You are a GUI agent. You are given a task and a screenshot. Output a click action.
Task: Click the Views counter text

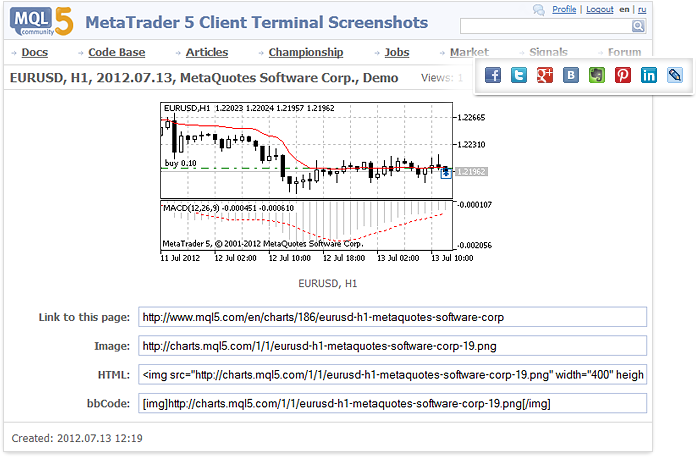click(442, 78)
